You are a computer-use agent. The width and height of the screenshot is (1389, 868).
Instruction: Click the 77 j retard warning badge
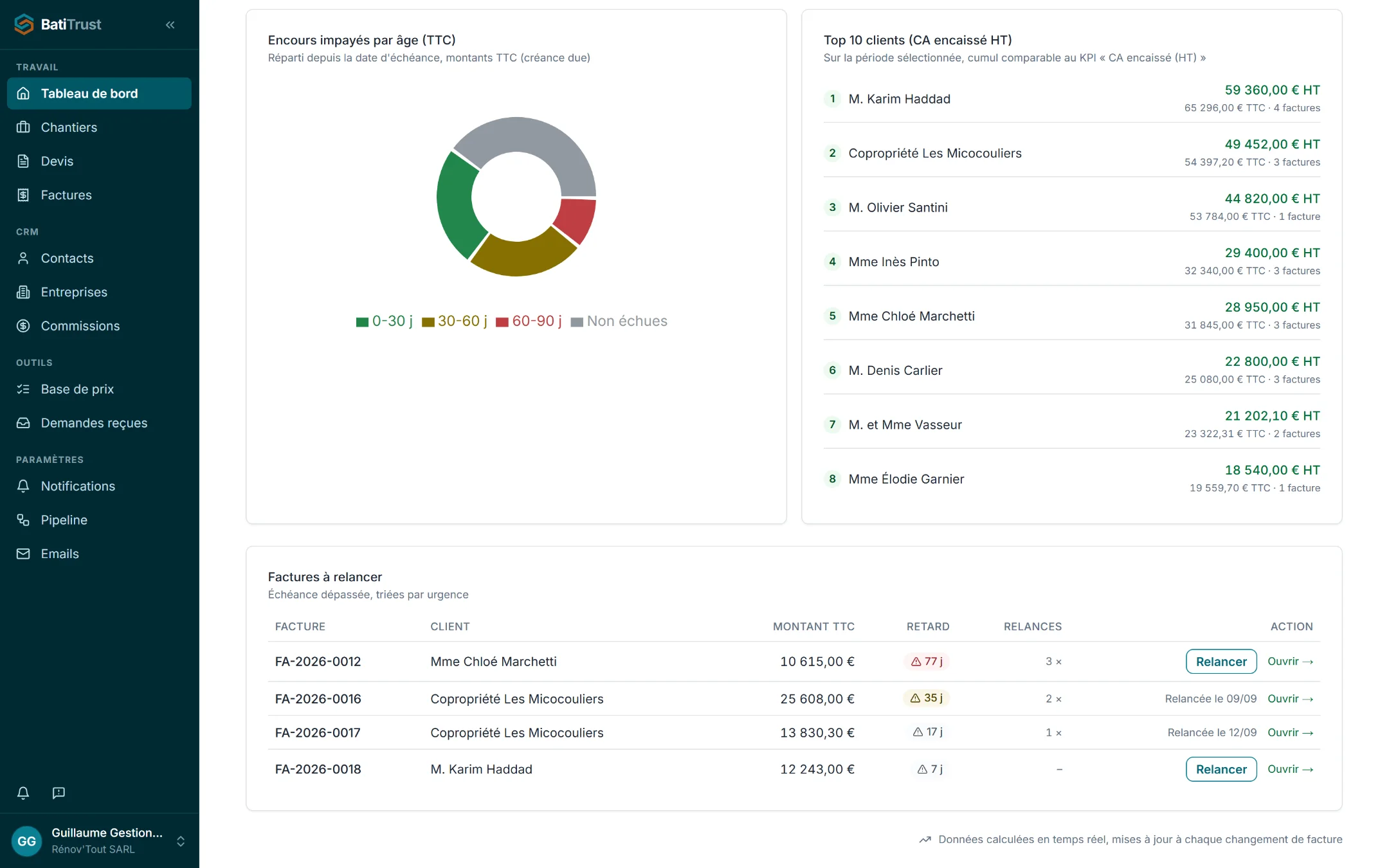[927, 662]
